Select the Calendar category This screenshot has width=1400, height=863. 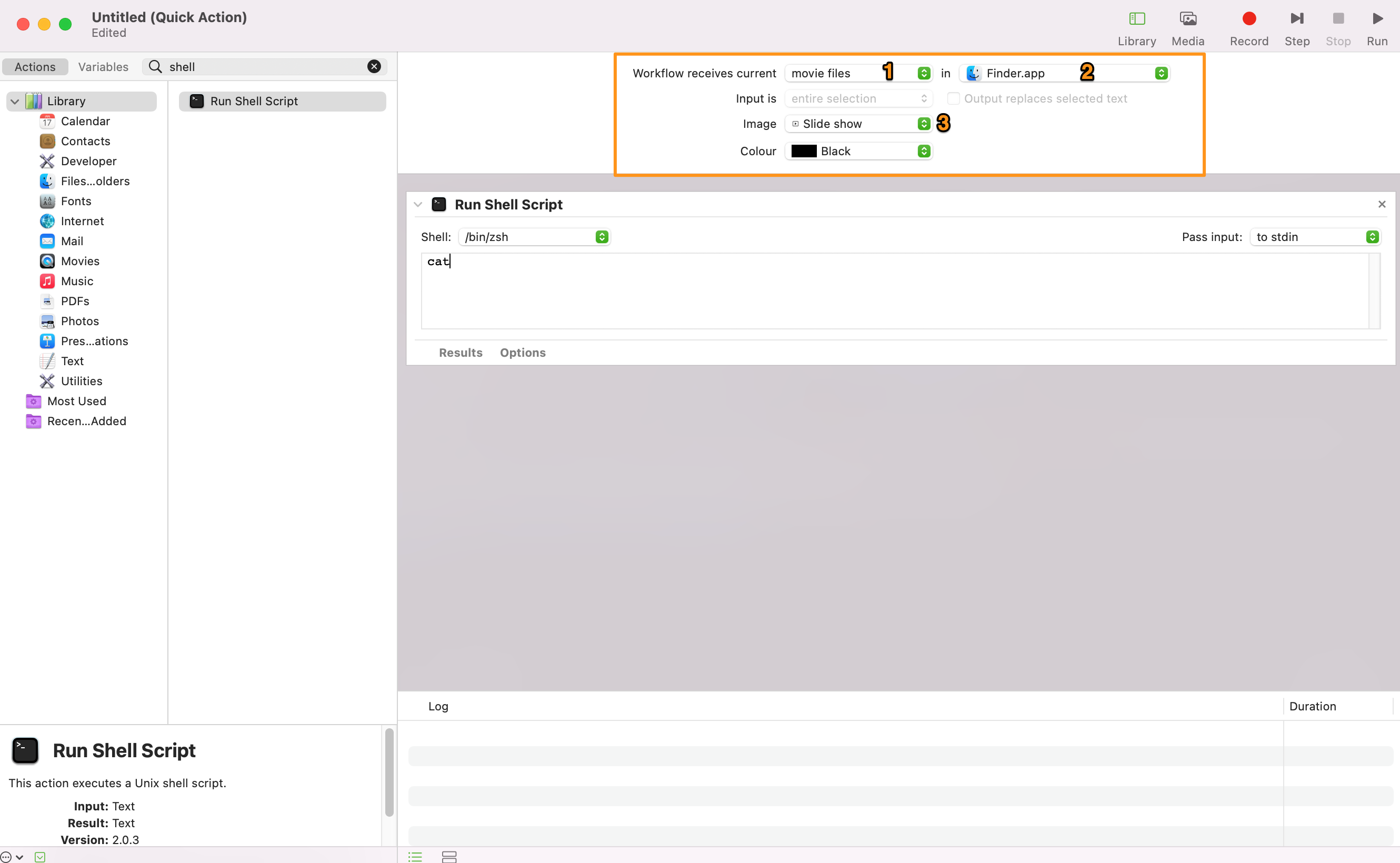(x=85, y=121)
